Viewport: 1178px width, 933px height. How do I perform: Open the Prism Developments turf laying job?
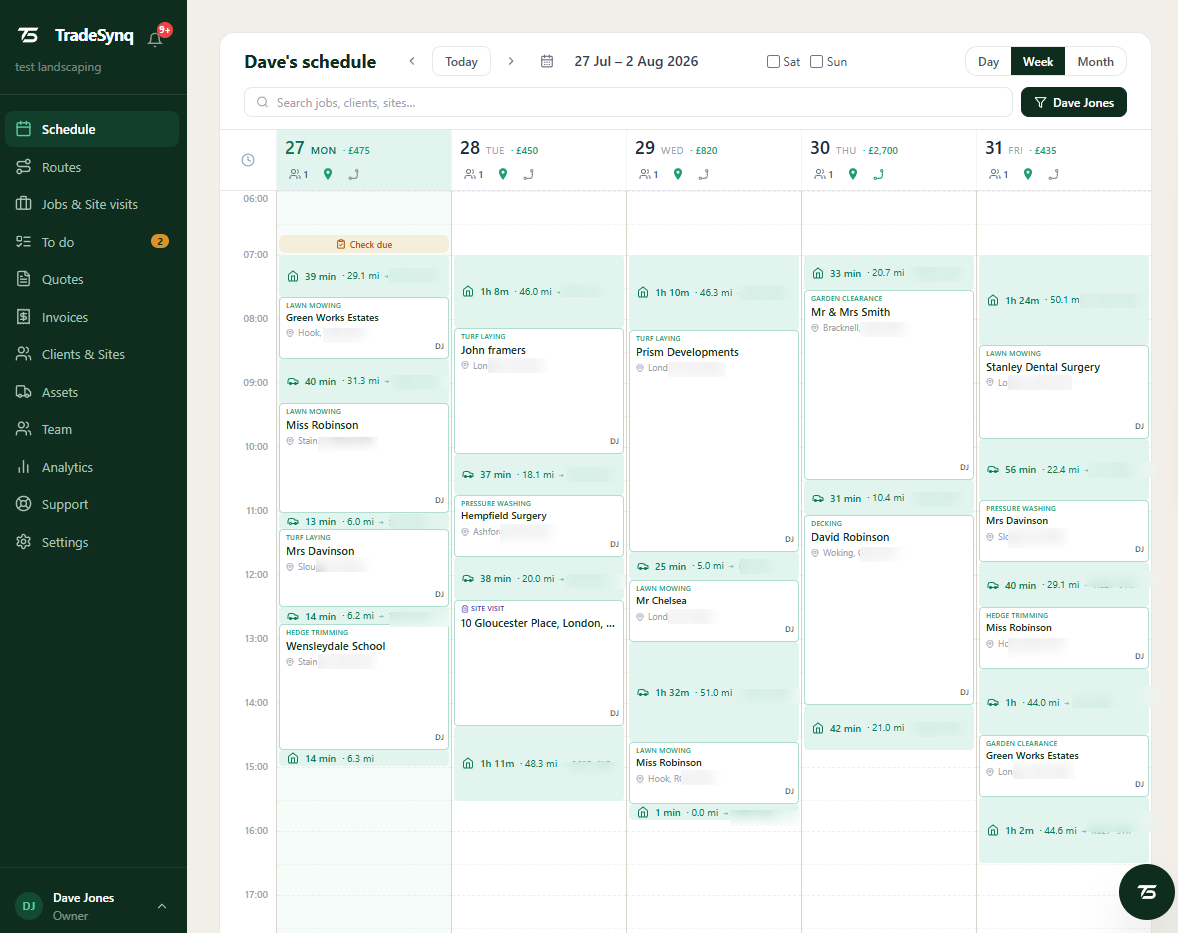pos(714,441)
